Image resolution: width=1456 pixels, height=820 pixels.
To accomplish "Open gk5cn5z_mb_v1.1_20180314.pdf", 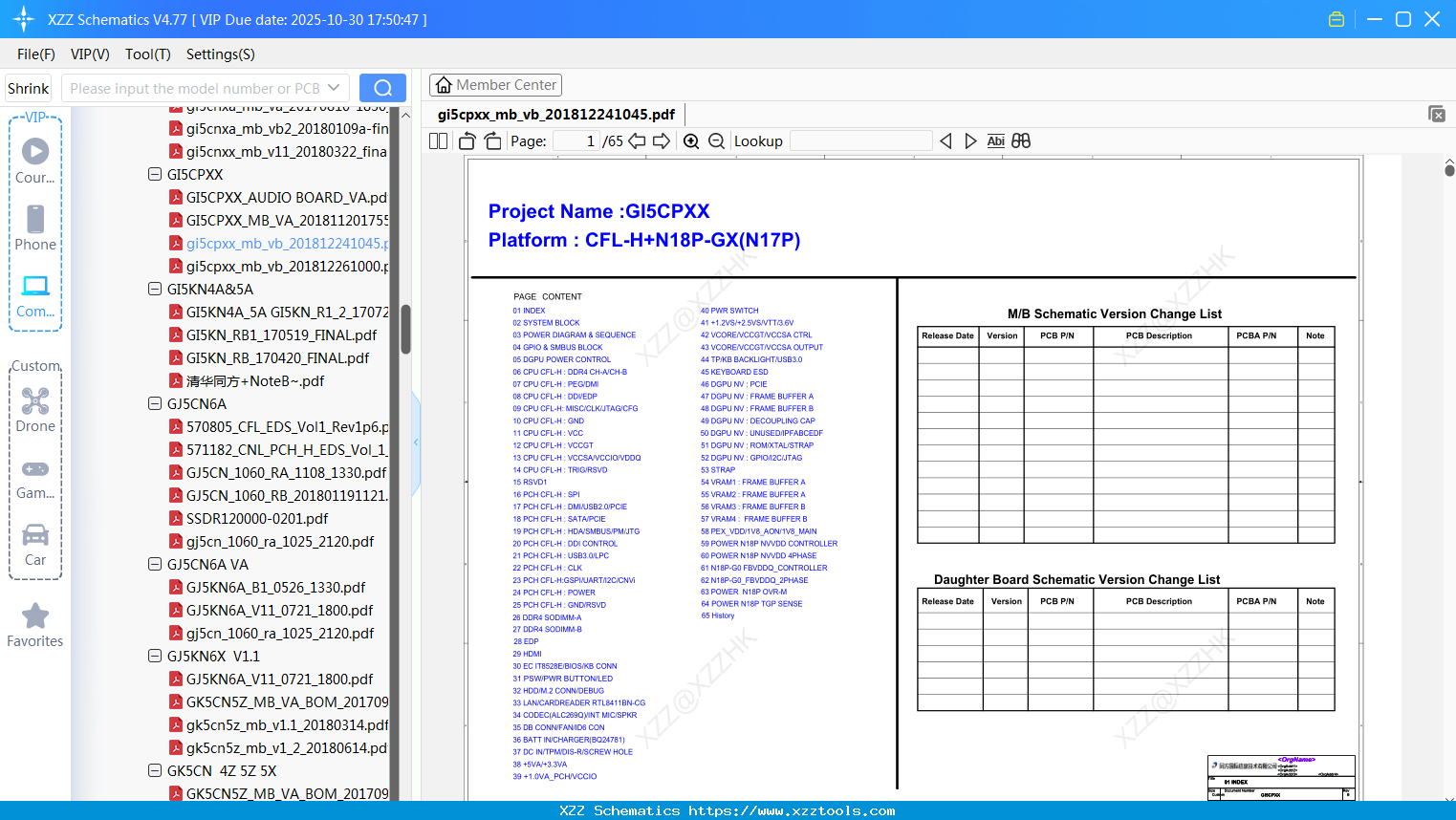I will tap(287, 725).
